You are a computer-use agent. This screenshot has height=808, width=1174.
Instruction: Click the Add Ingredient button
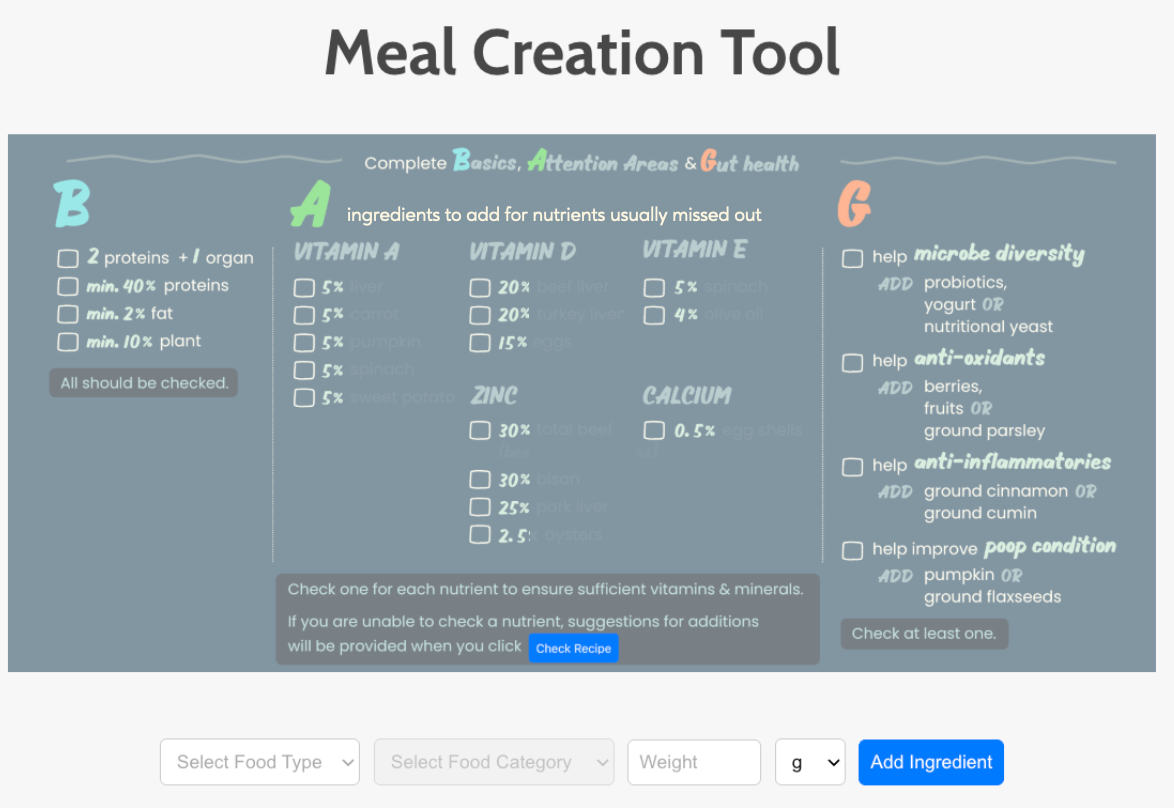(x=930, y=762)
